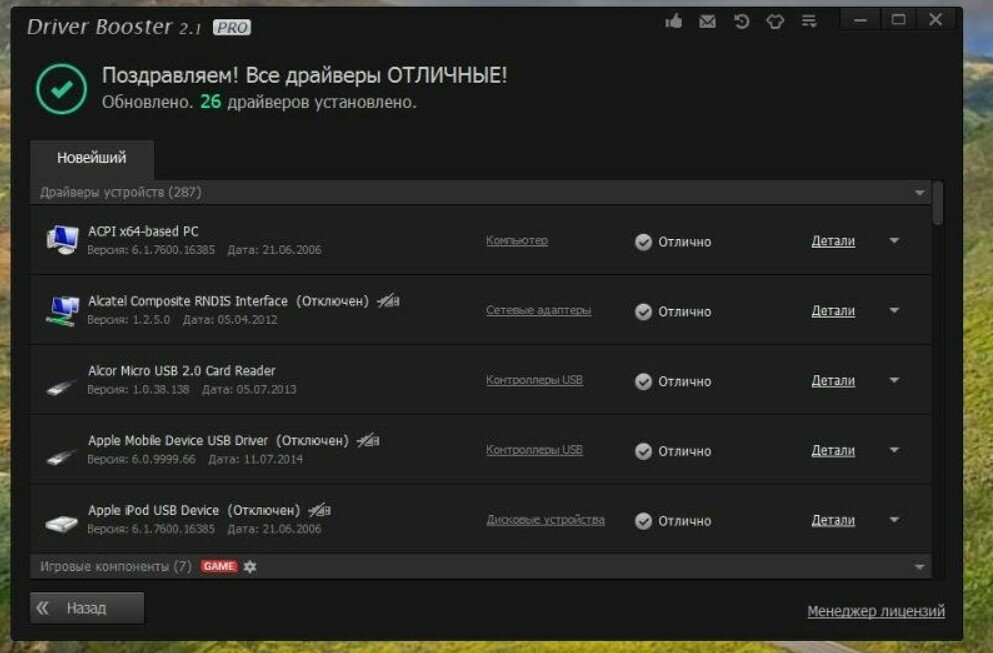Click status checkmark for Alcor Micro USB
Viewport: 993px width, 653px height.
[643, 381]
